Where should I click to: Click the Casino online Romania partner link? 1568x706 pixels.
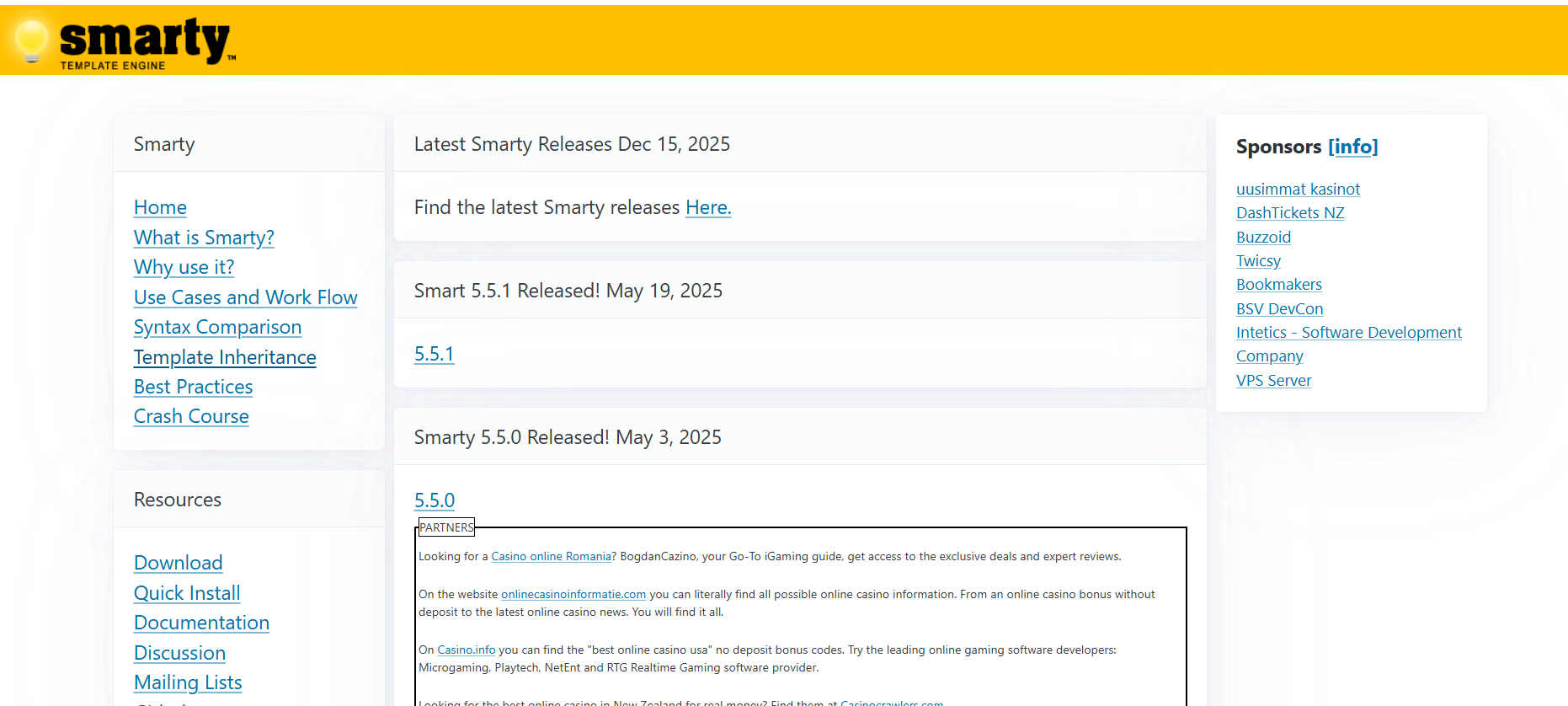point(551,557)
